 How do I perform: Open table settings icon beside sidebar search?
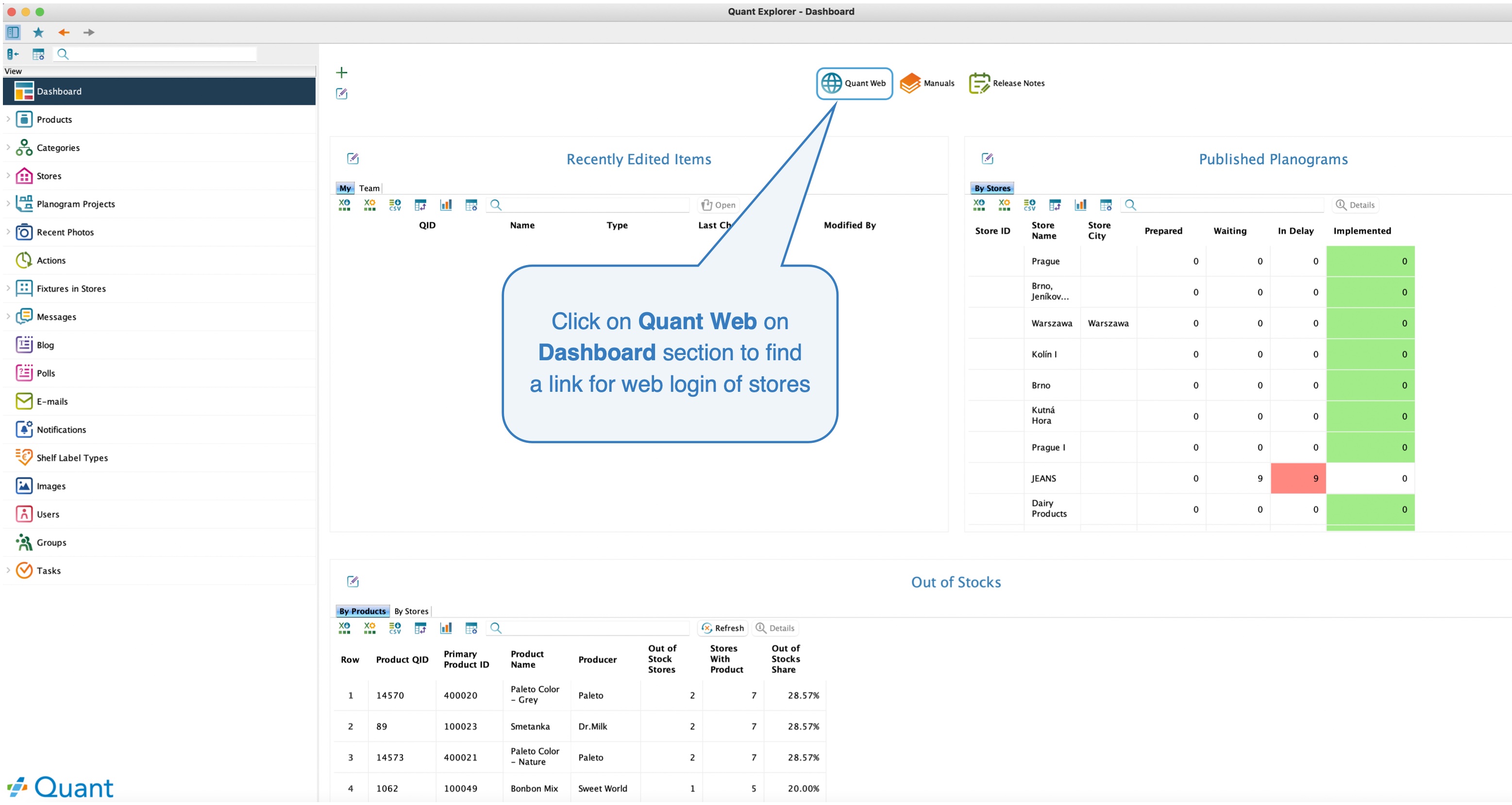click(39, 54)
